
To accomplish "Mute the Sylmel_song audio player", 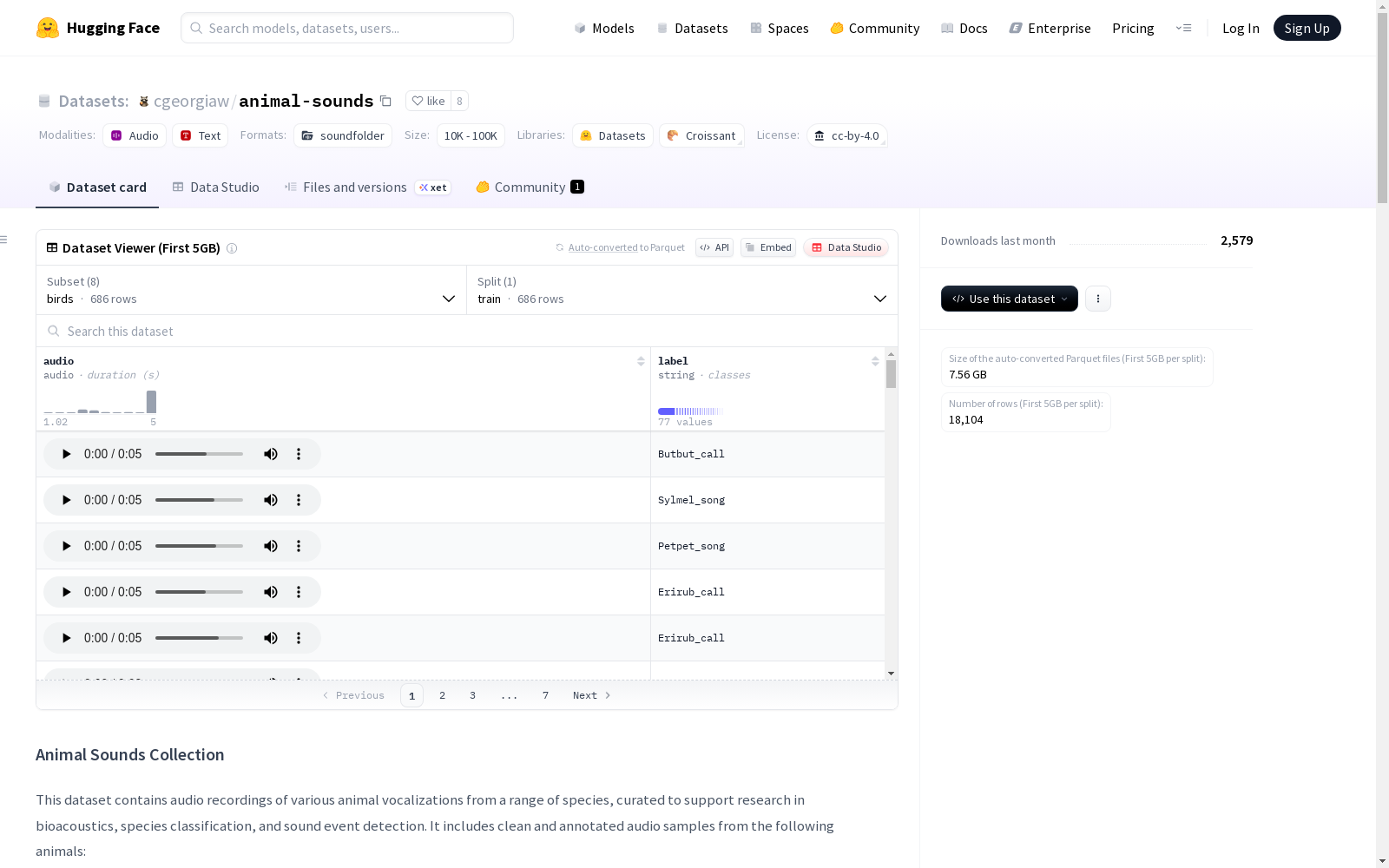I will 271,500.
